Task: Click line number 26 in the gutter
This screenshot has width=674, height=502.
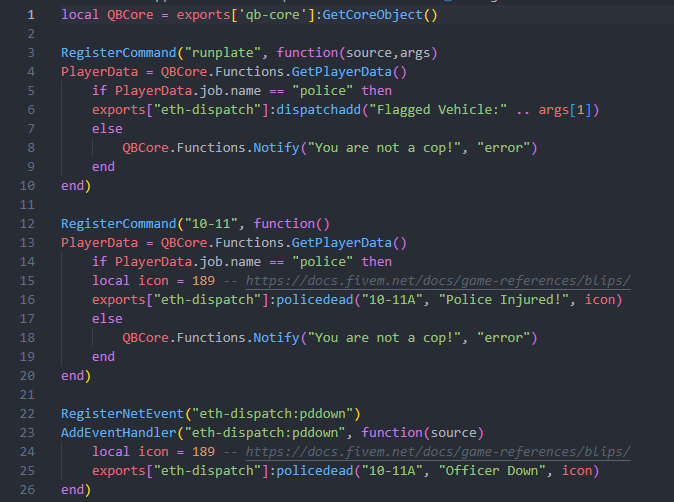Action: 27,489
